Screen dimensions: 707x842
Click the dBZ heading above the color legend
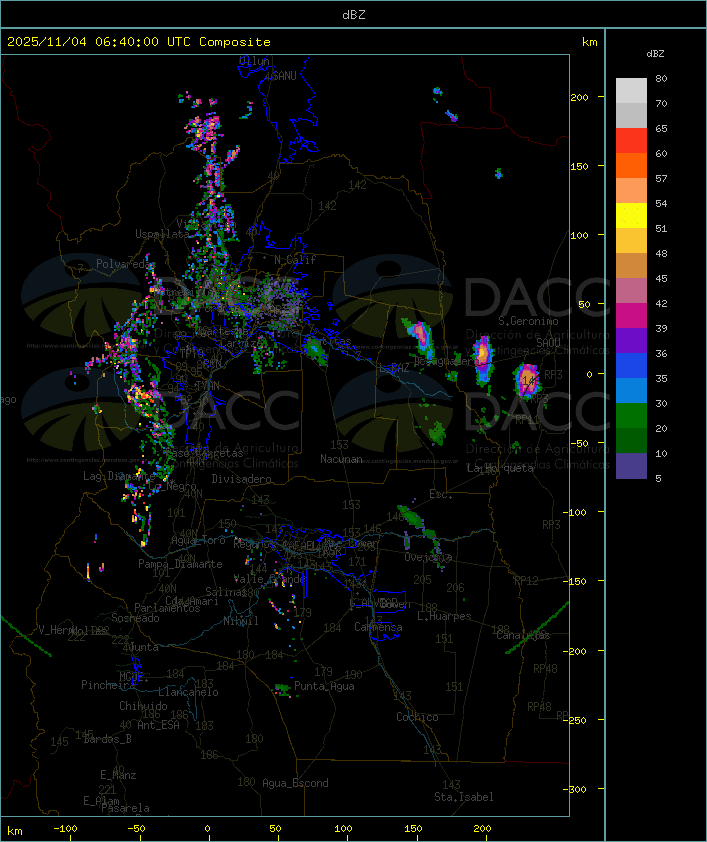point(655,54)
